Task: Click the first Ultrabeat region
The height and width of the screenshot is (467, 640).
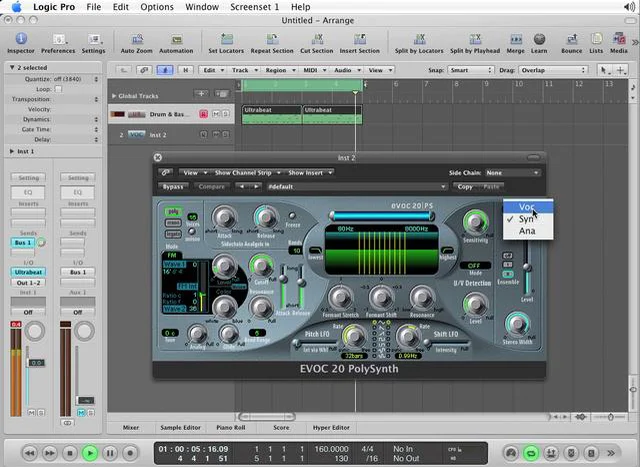Action: [272, 114]
